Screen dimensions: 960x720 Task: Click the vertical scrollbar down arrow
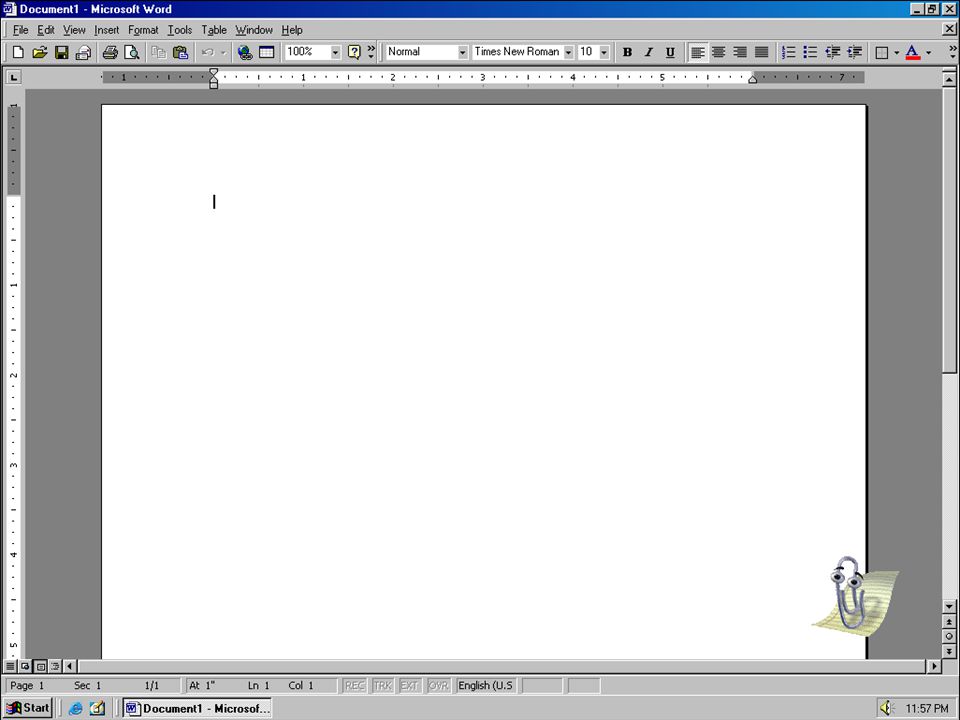point(949,606)
